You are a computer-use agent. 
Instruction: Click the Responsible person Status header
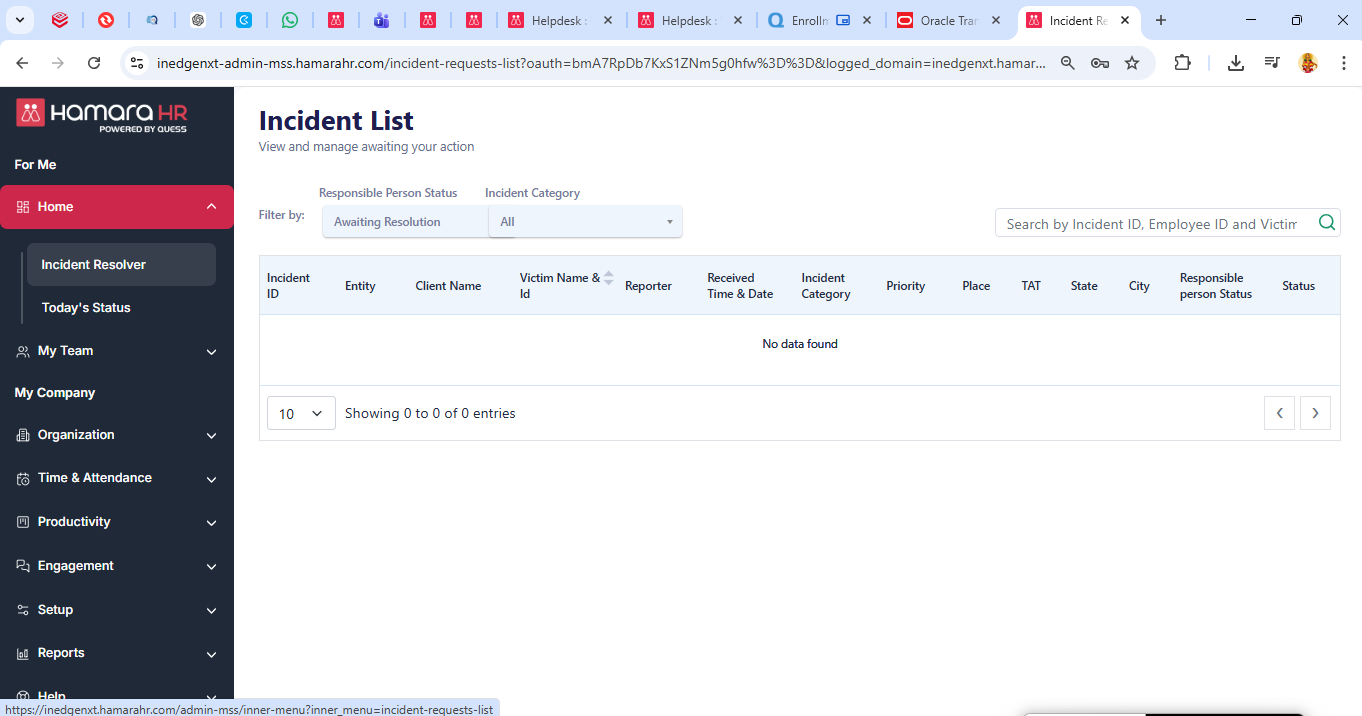click(1216, 286)
